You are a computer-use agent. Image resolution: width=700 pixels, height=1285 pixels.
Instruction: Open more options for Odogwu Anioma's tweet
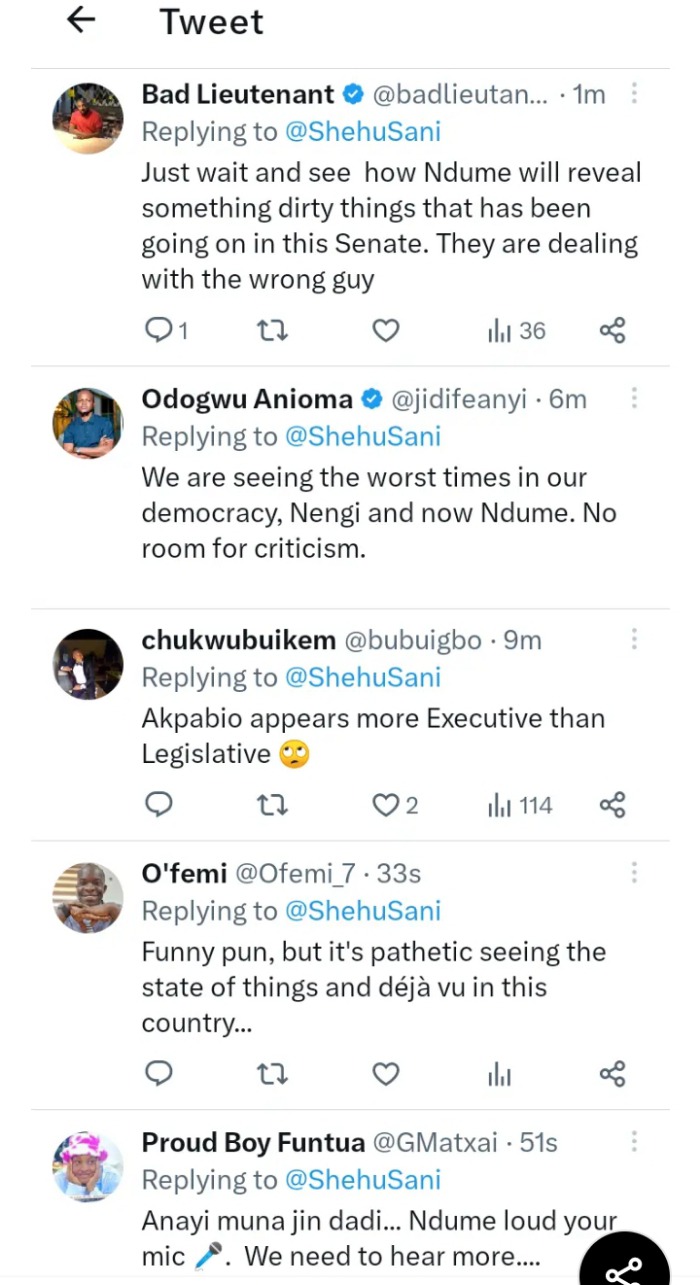(634, 399)
